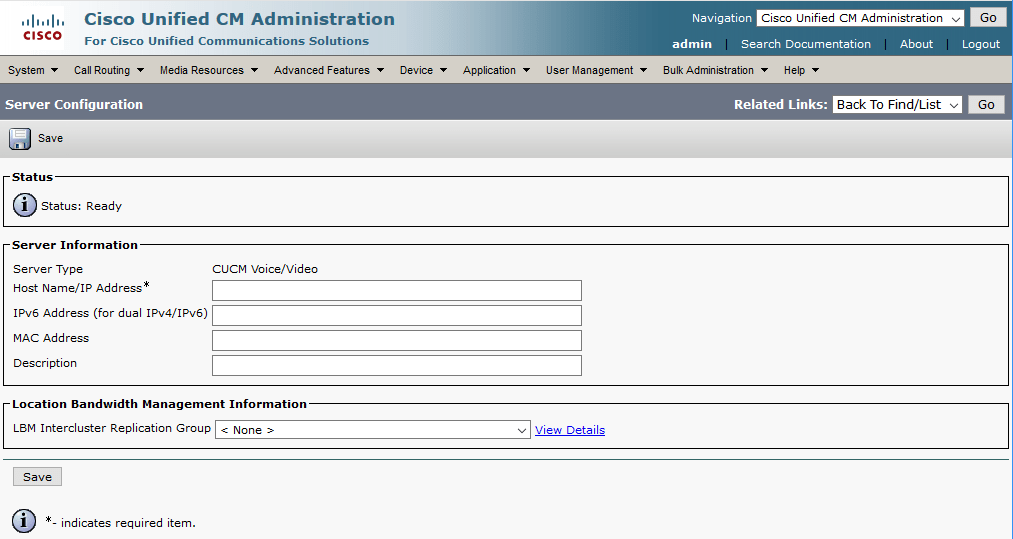Click the Server Configuration heading

coord(74,105)
